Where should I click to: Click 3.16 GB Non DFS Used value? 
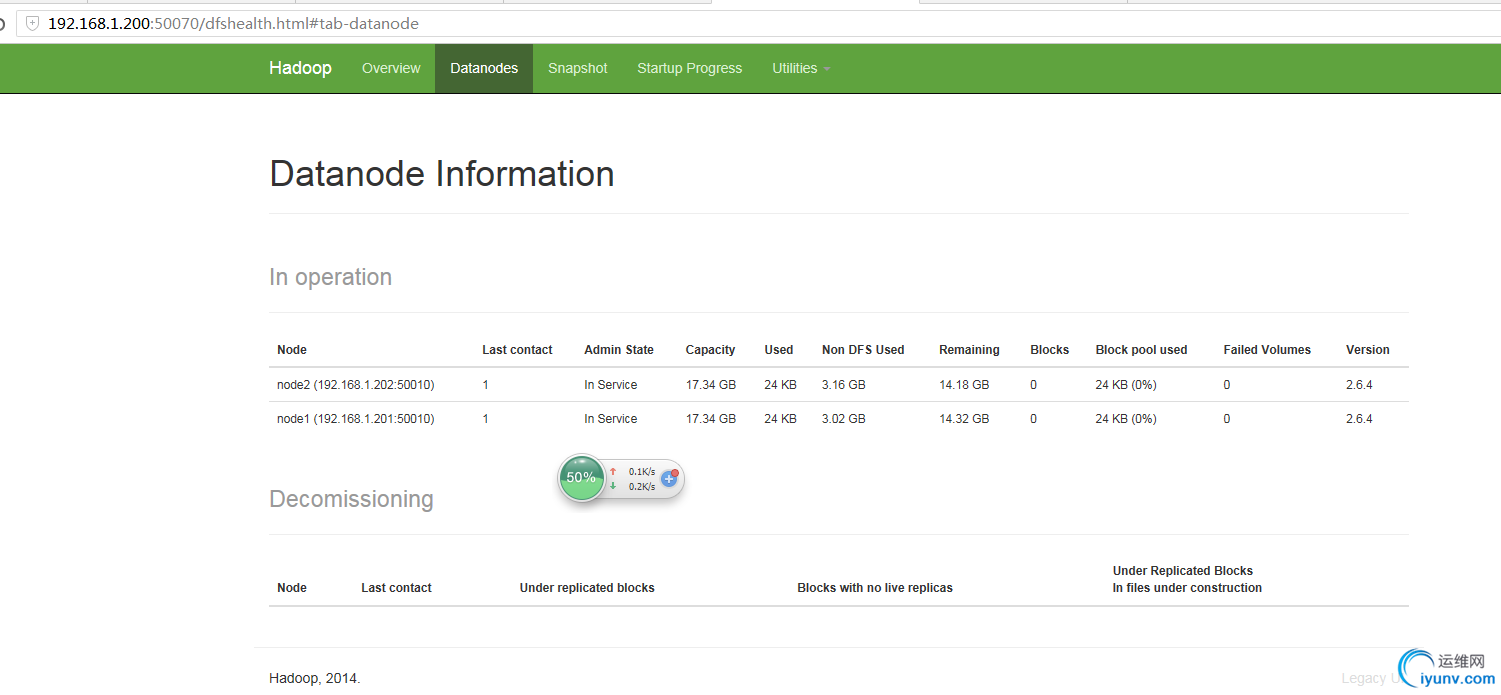point(844,385)
